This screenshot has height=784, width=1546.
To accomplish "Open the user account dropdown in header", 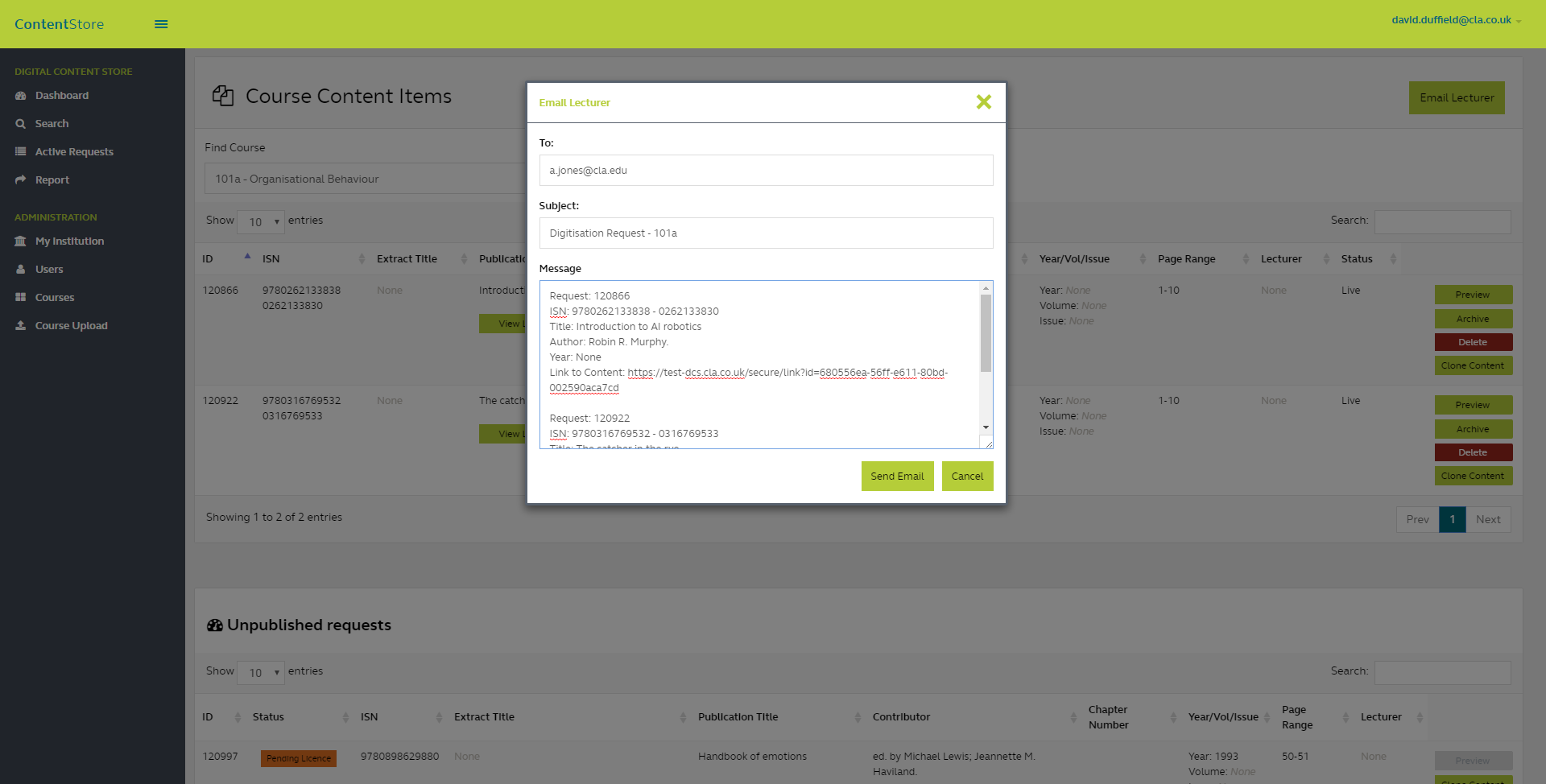I will [1456, 20].
